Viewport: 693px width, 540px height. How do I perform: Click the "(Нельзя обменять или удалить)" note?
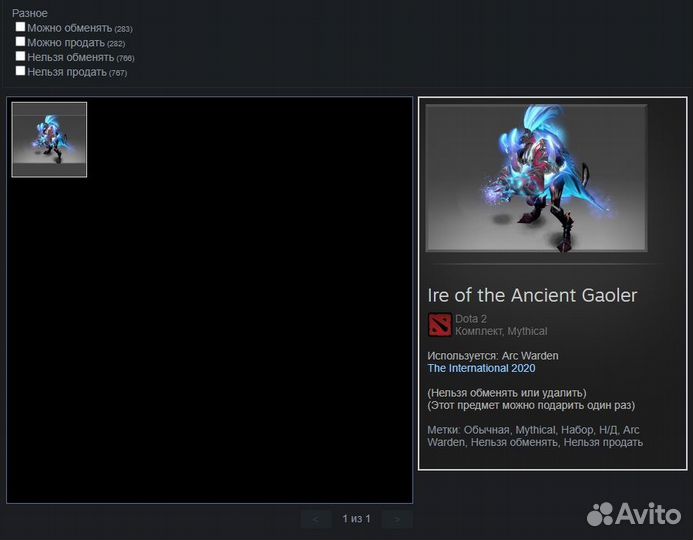[x=507, y=393]
